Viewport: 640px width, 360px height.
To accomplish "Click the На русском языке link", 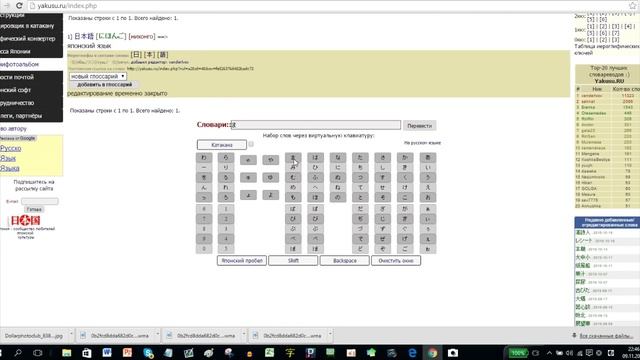I will 422,143.
